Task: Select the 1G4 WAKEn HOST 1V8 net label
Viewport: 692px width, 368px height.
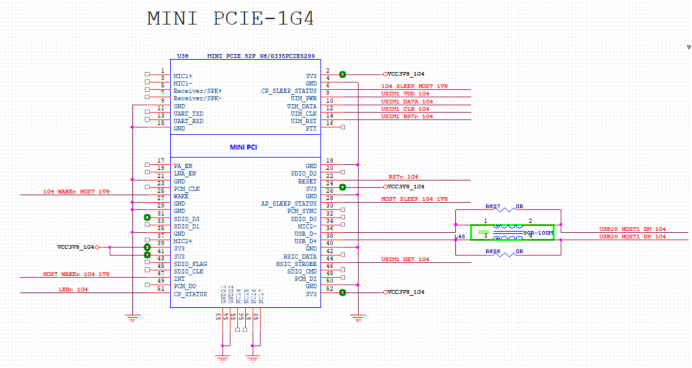Action: (x=76, y=192)
